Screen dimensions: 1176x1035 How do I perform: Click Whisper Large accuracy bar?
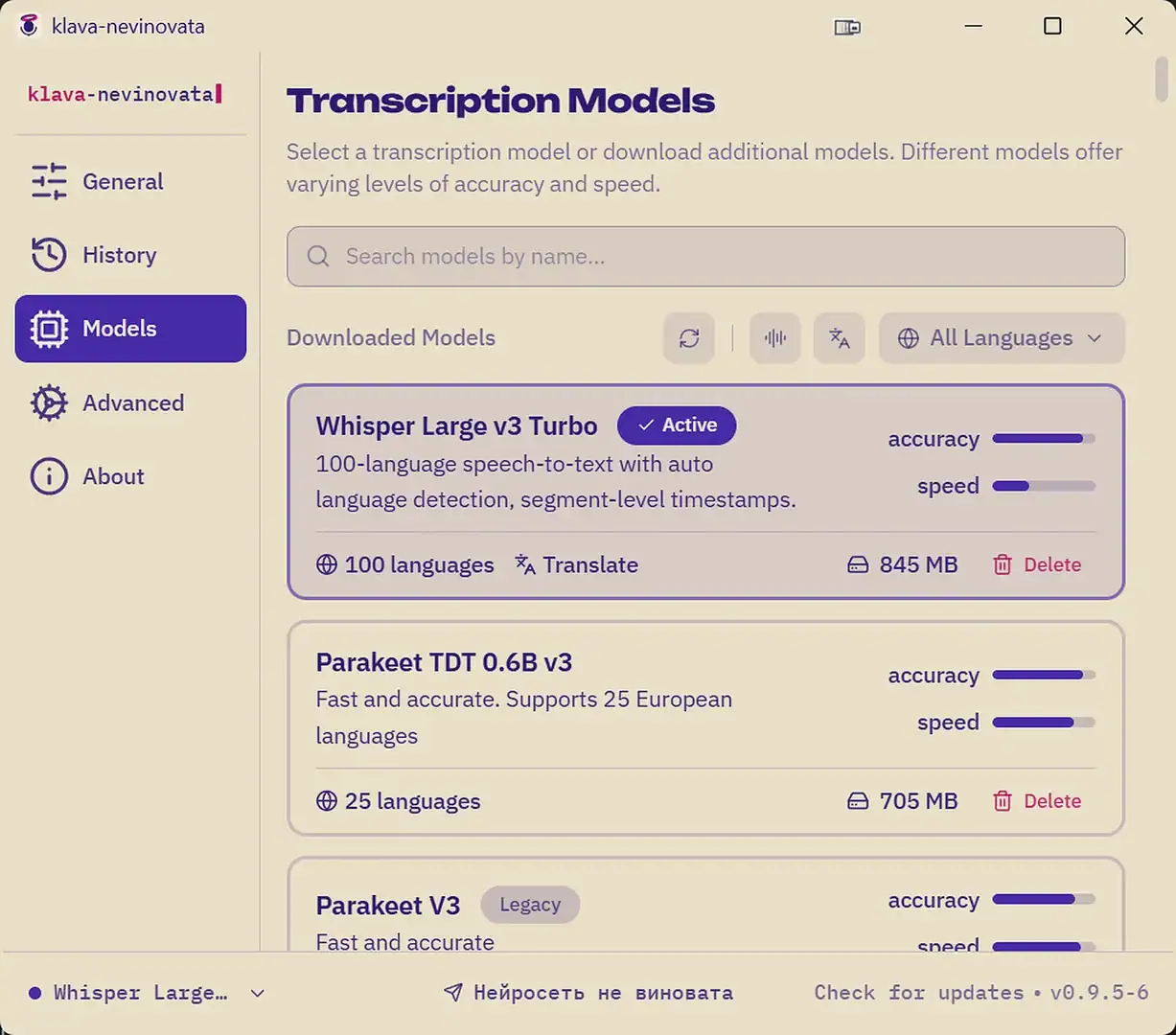1044,439
